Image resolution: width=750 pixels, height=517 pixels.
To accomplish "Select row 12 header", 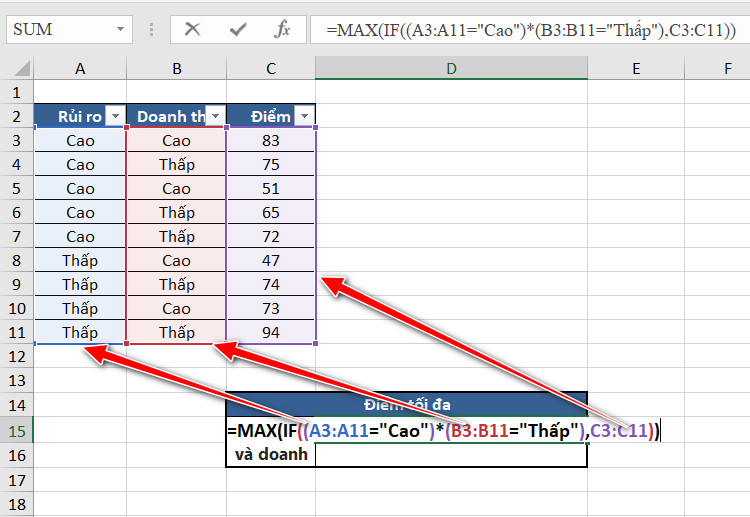I will (x=17, y=356).
